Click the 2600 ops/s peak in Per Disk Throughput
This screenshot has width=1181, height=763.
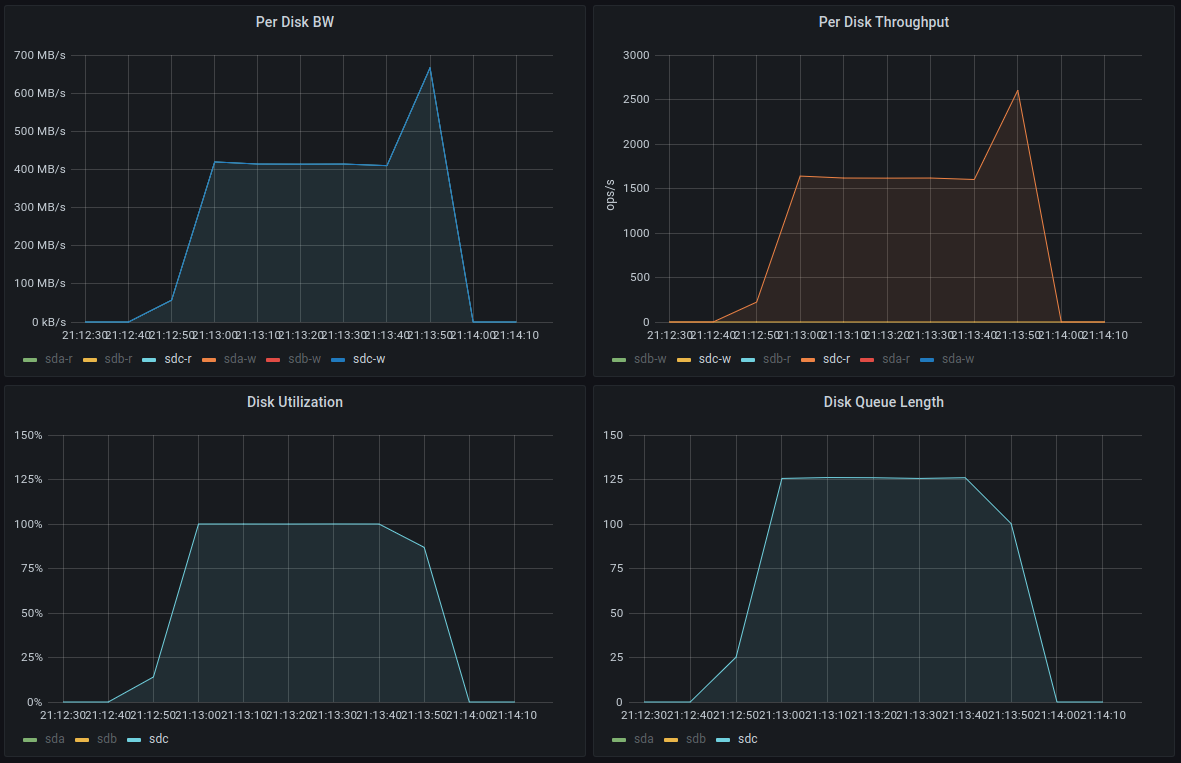(x=1018, y=91)
